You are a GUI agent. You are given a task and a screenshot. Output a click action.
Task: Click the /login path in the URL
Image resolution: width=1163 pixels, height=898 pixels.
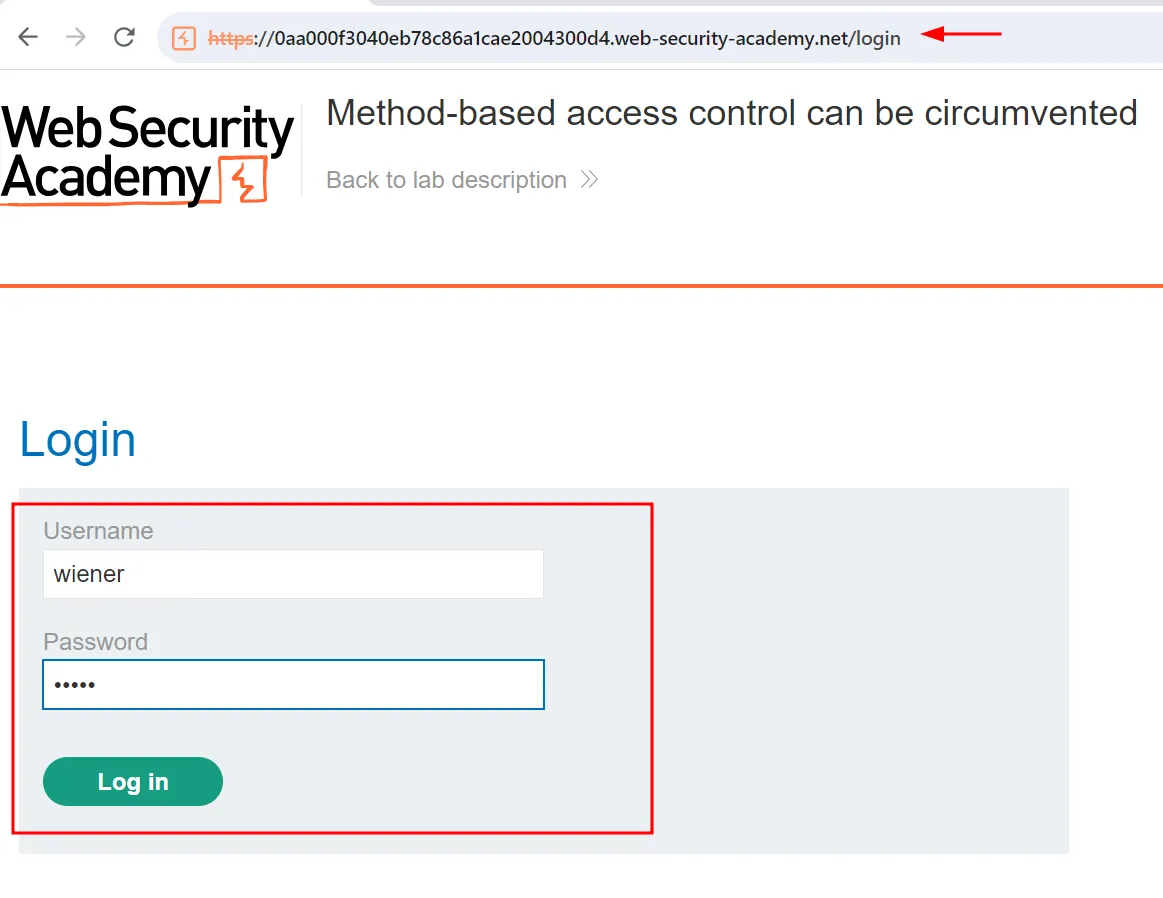pyautogui.click(x=874, y=39)
